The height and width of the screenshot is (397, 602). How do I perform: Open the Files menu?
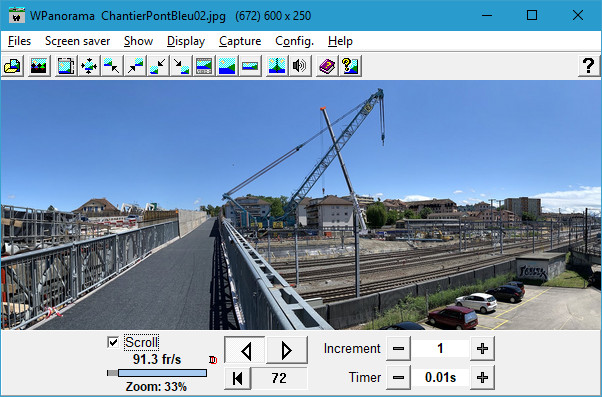click(19, 41)
